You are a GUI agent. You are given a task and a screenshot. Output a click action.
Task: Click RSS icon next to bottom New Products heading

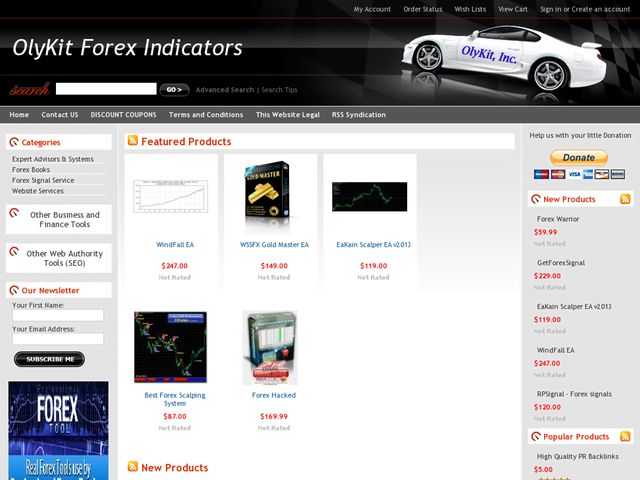point(133,466)
